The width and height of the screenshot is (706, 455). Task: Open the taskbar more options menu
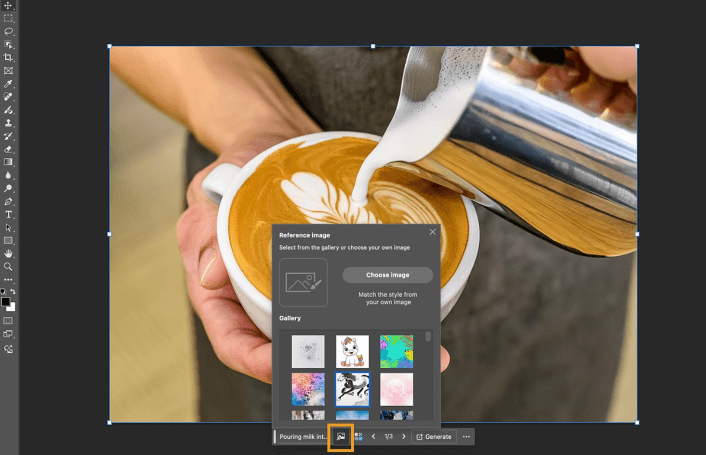466,437
